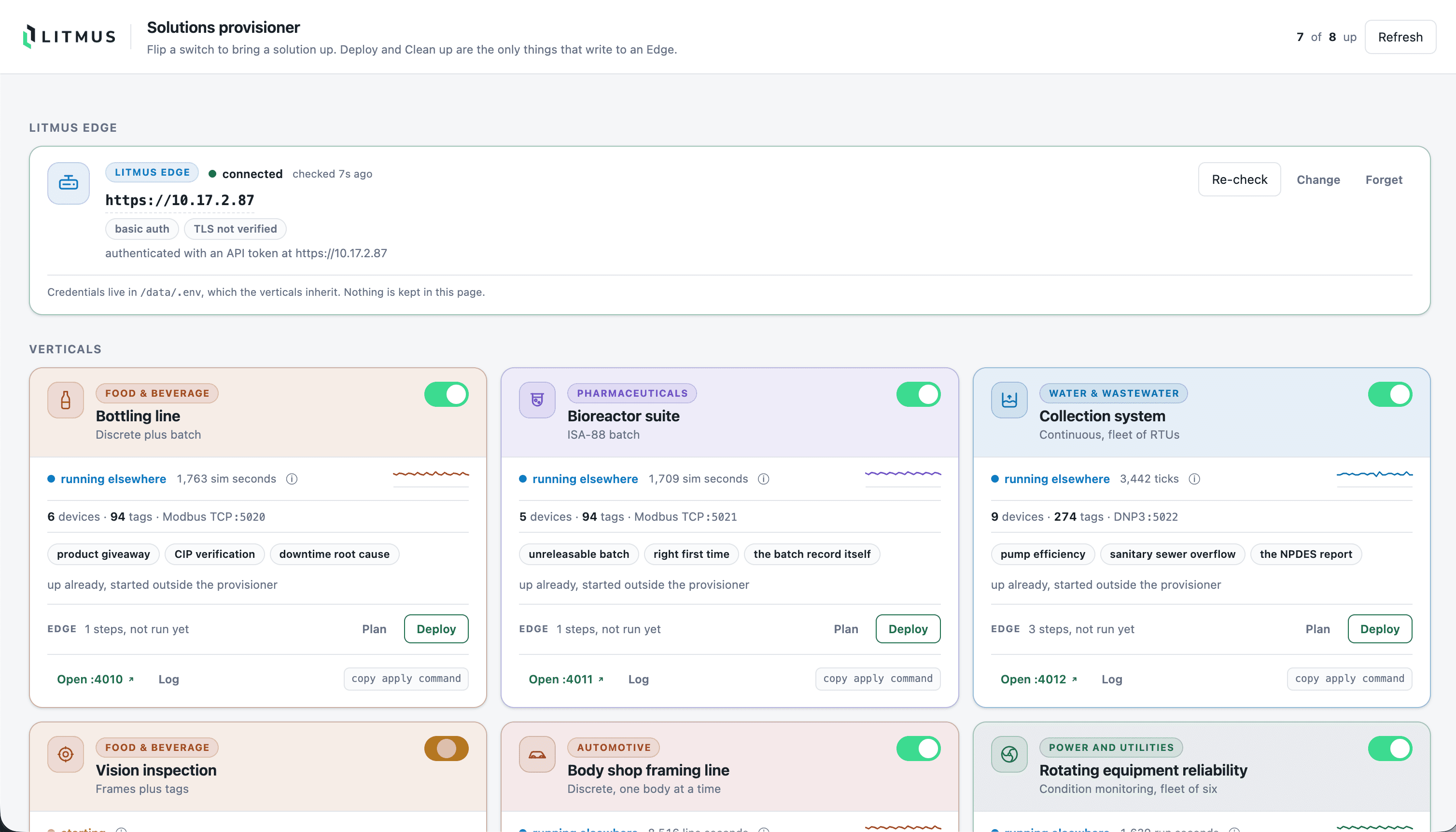Open info icon beside 1,763 sim seconds
1456x832 pixels.
[292, 479]
